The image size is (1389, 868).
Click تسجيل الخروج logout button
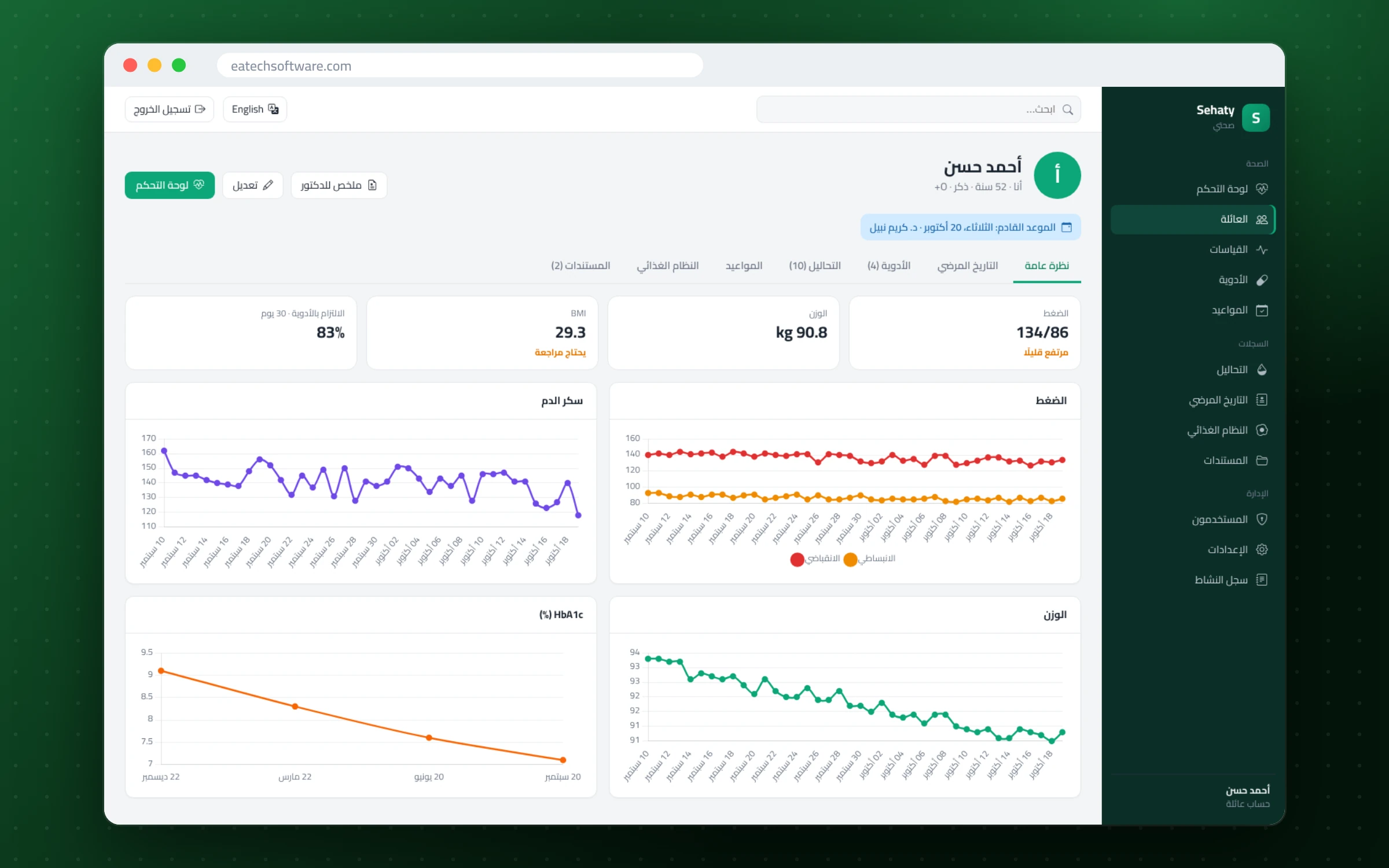pyautogui.click(x=170, y=109)
